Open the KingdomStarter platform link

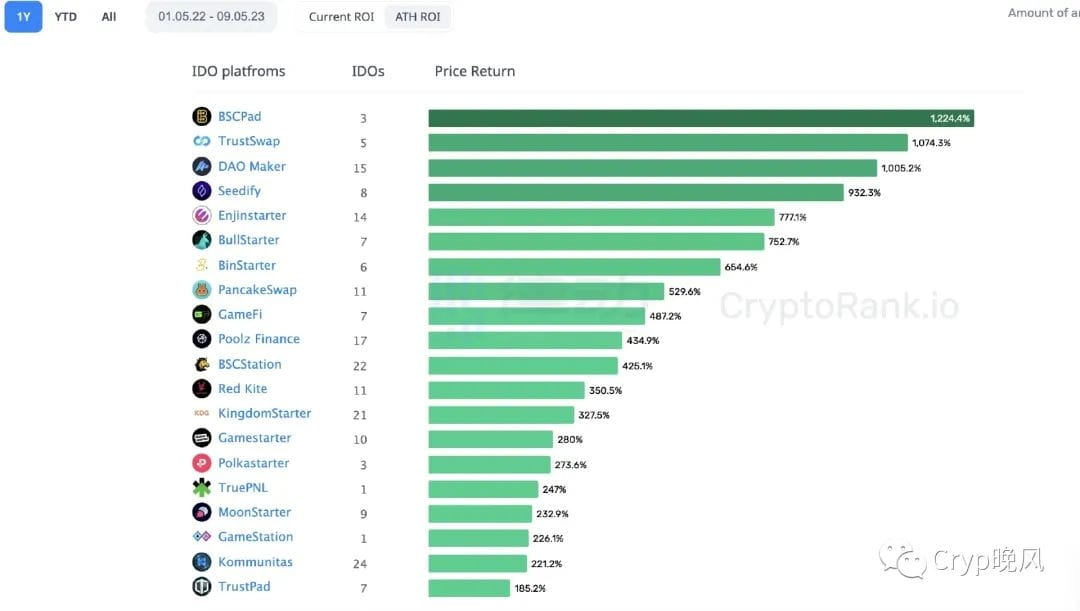pos(264,413)
